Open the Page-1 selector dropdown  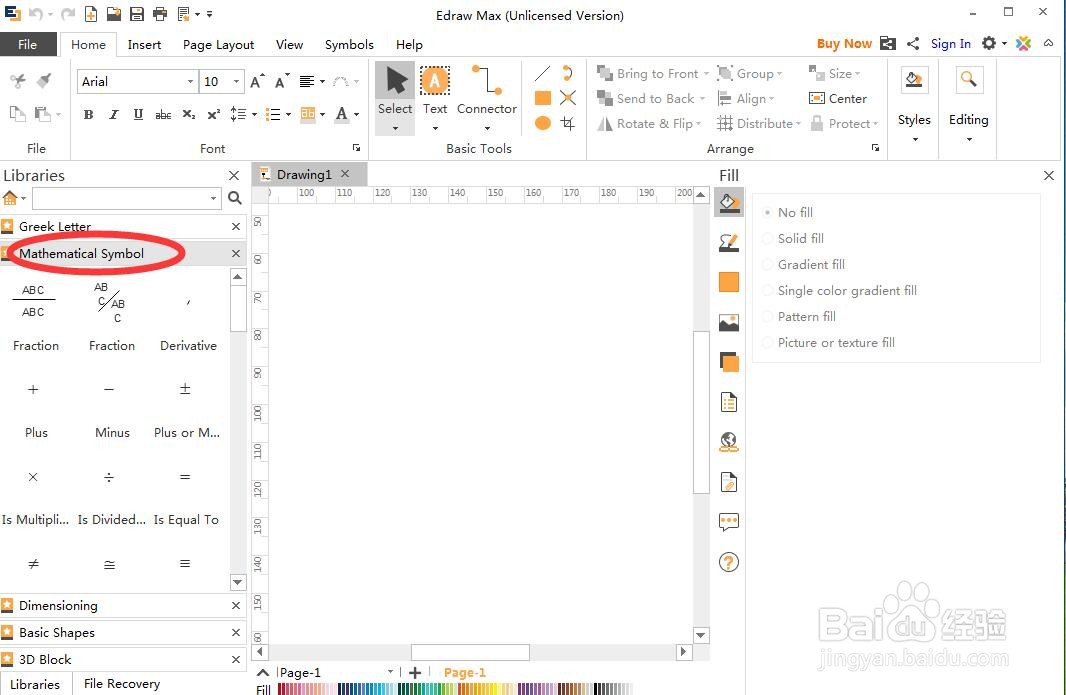[x=390, y=672]
